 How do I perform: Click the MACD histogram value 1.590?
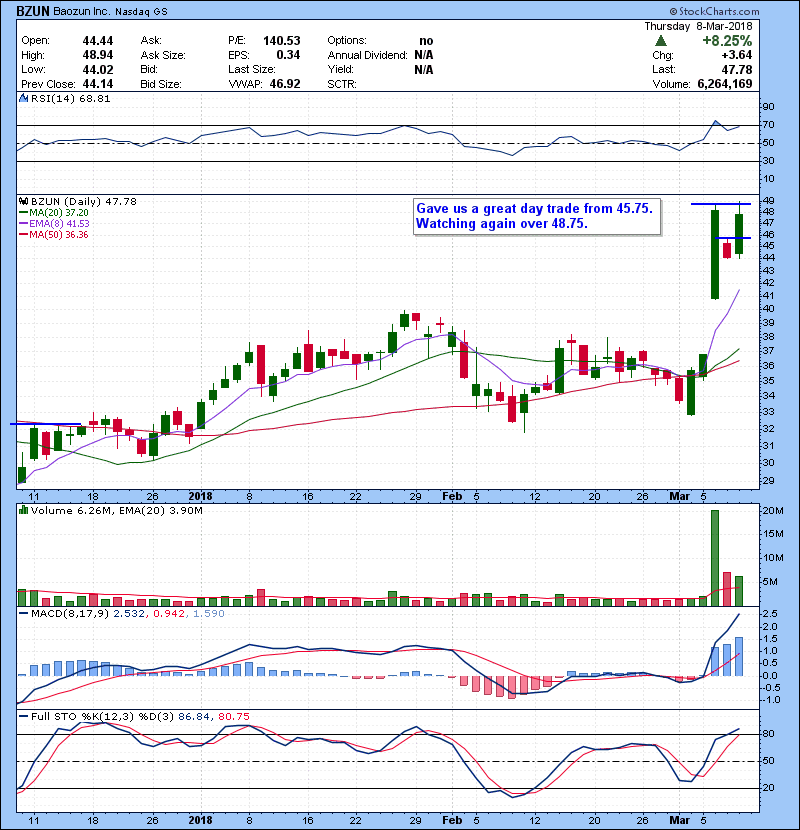point(209,614)
